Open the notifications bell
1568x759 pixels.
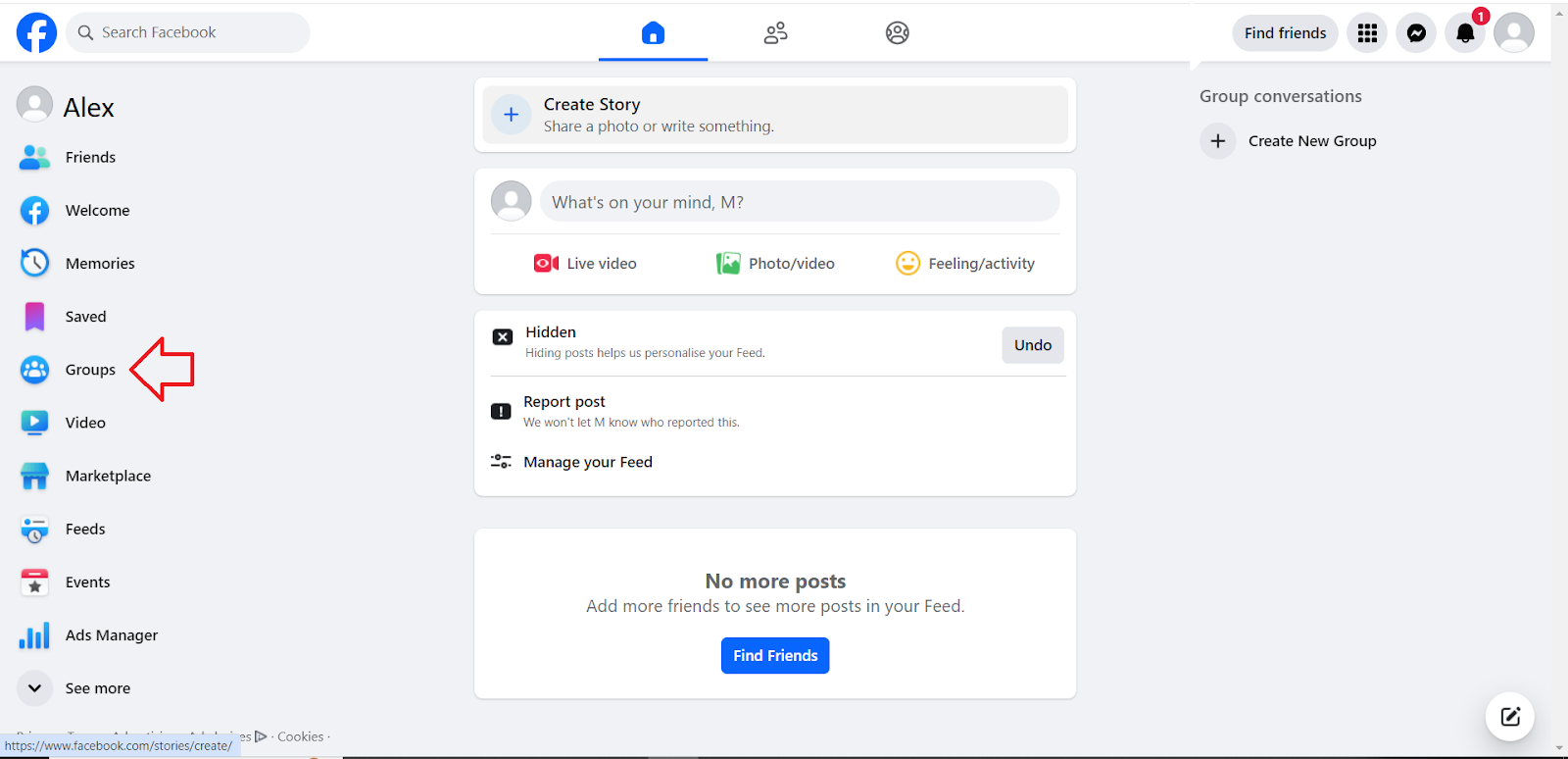point(1465,33)
